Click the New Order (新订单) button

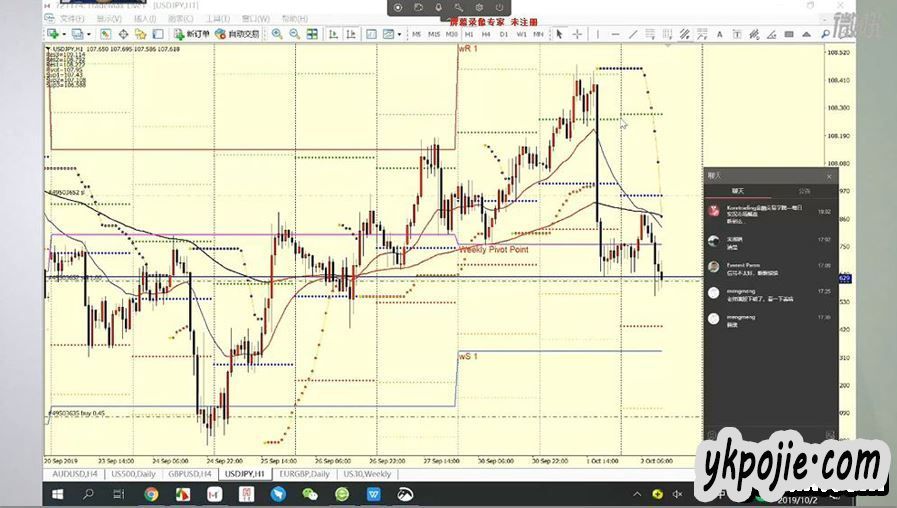point(193,34)
